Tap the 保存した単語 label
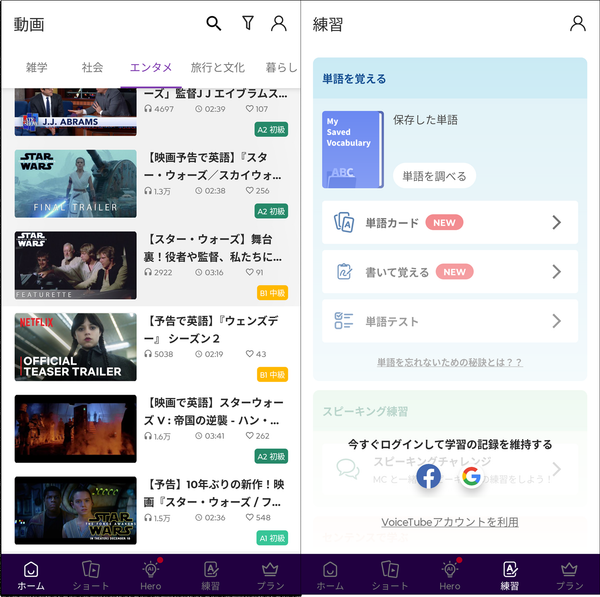600x597 pixels. pyautogui.click(x=425, y=120)
